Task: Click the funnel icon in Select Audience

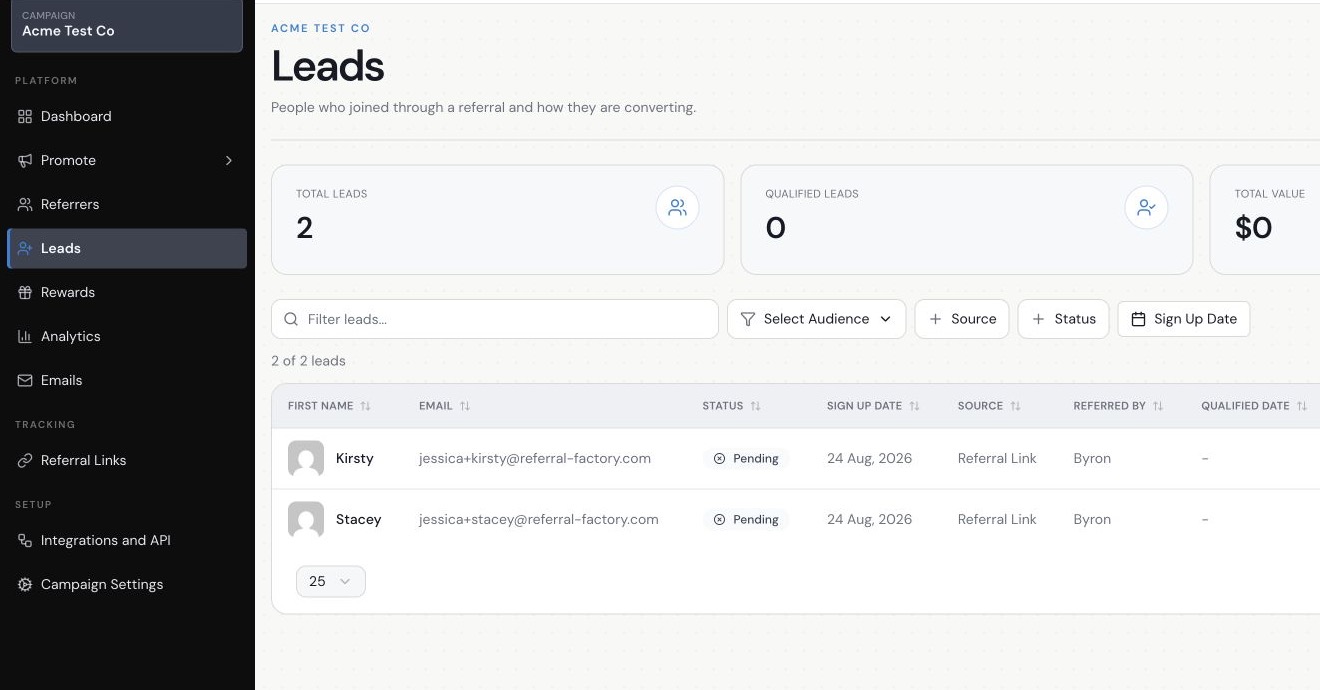Action: (747, 319)
